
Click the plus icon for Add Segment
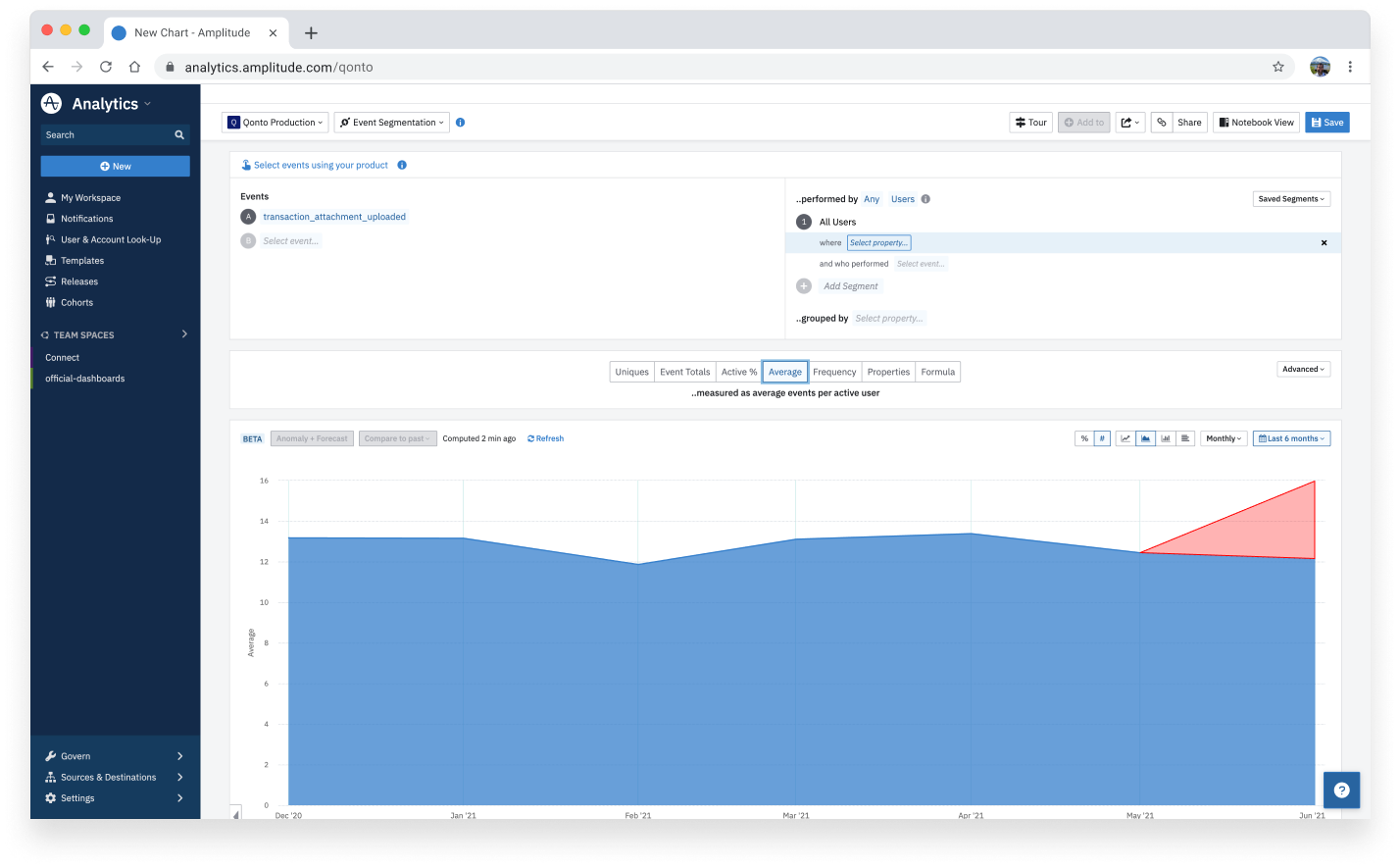tap(804, 286)
